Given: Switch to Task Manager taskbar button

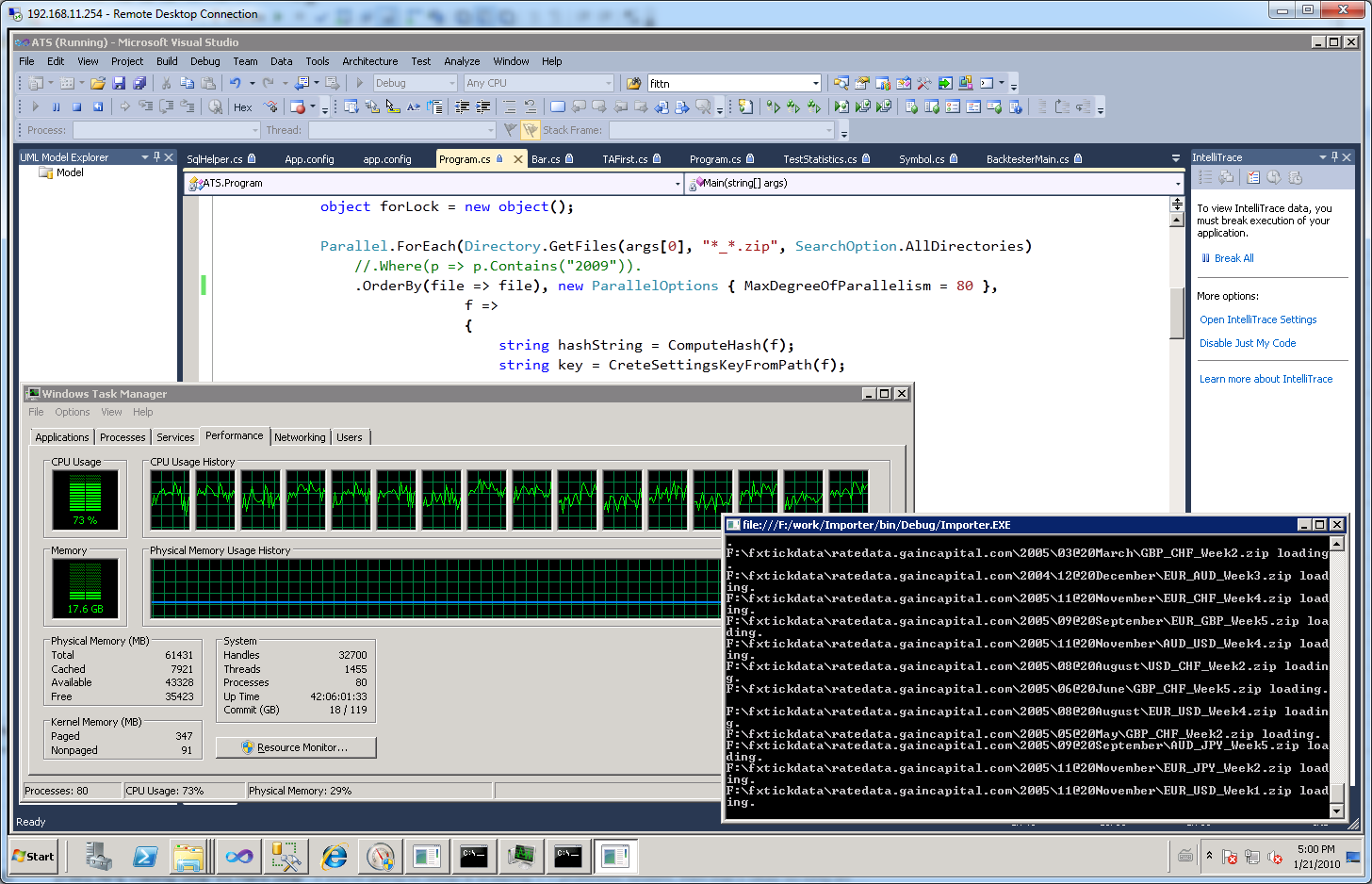Looking at the screenshot, I should [521, 857].
